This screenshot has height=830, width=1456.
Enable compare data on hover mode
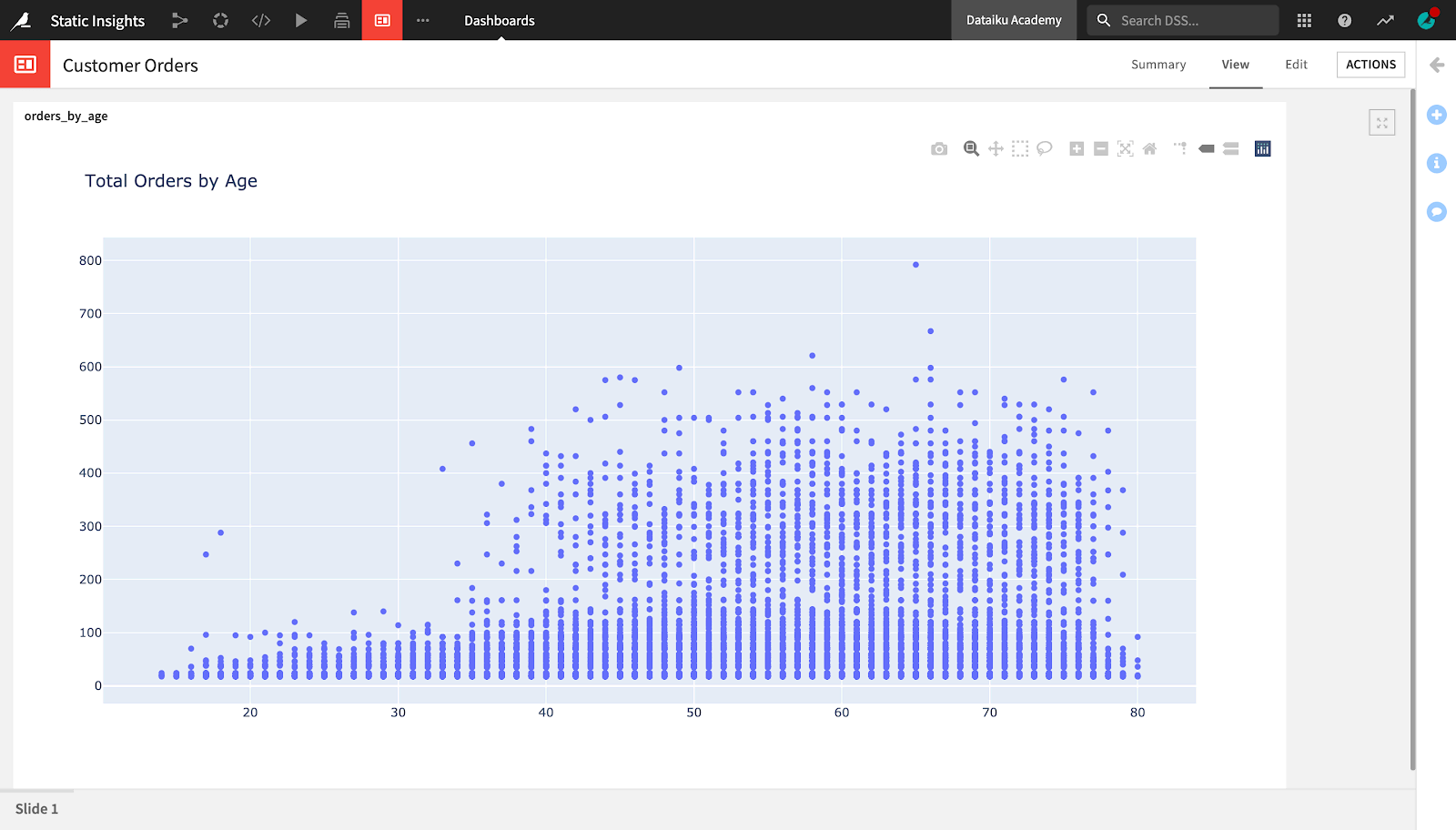1230,147
